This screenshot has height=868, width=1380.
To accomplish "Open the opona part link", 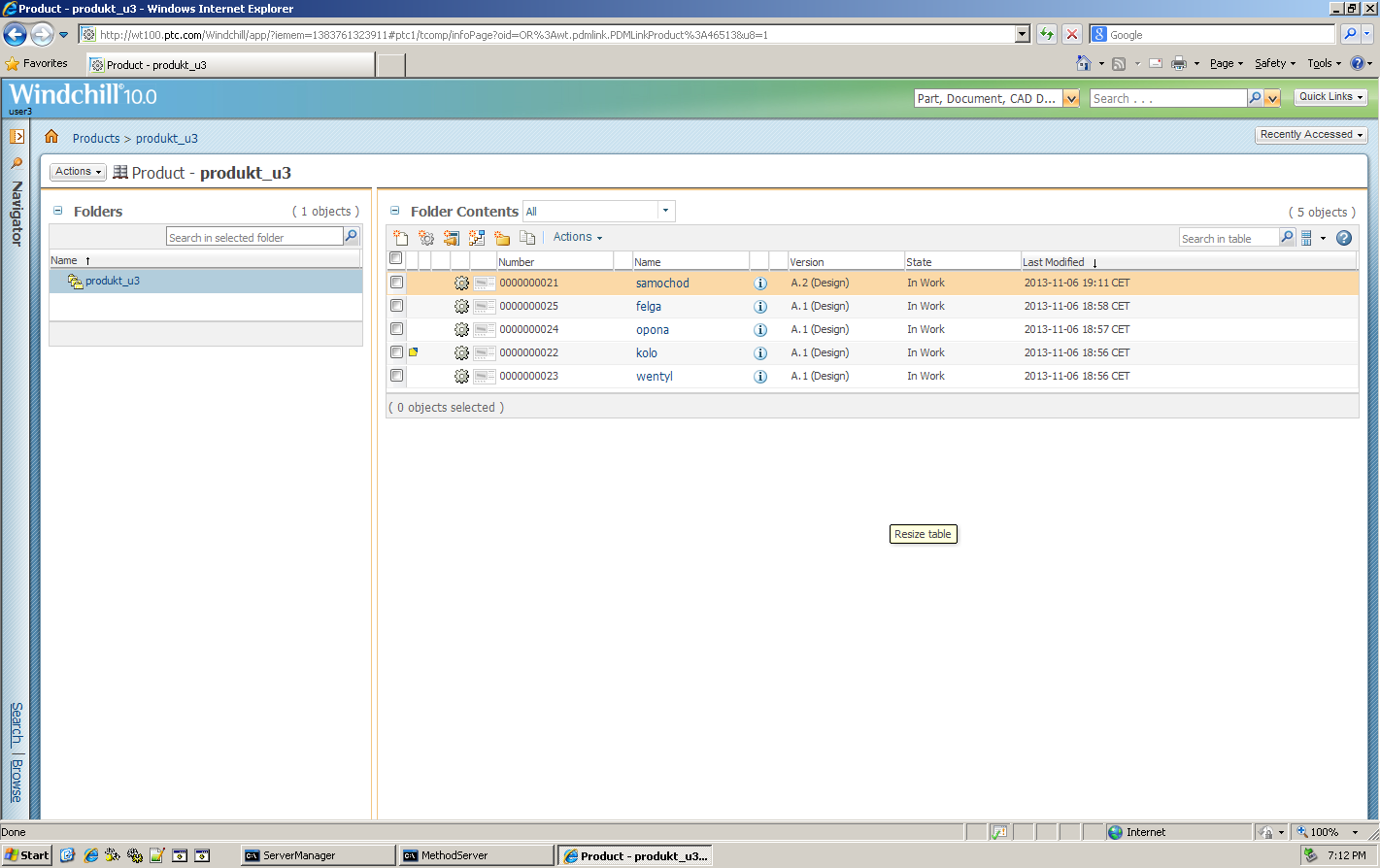I will point(653,330).
